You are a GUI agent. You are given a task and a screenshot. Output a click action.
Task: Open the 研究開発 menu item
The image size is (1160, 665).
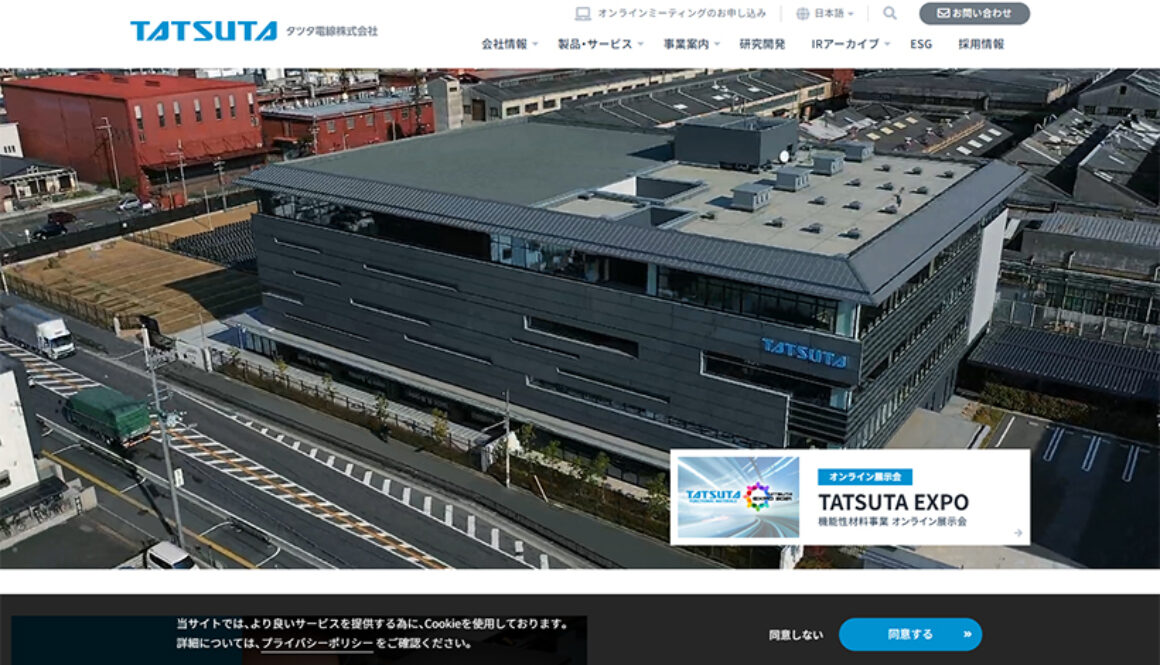pos(762,44)
